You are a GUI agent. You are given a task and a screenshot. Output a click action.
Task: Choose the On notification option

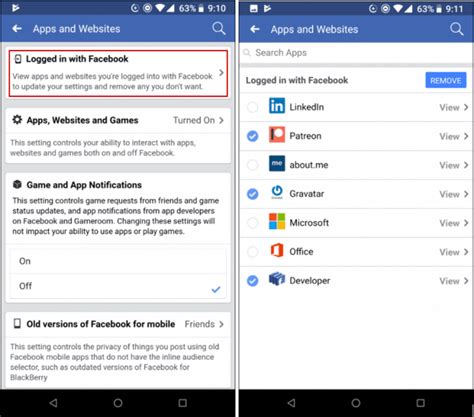point(118,261)
